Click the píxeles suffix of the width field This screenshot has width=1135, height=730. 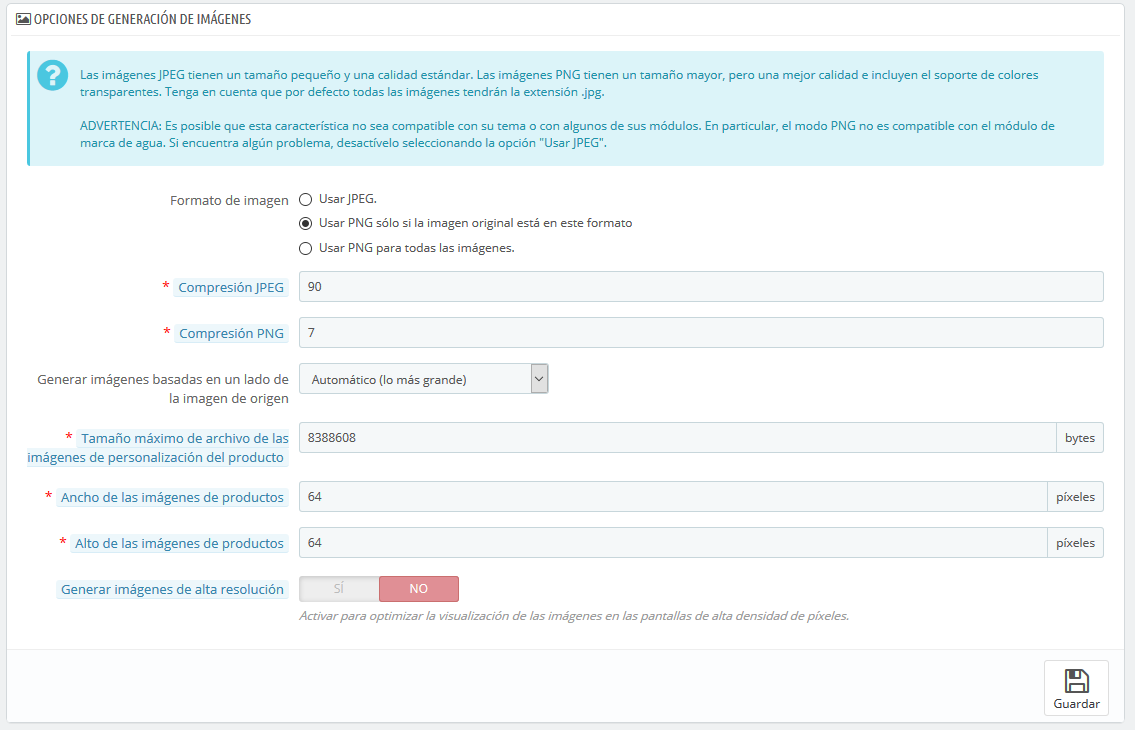[1076, 497]
